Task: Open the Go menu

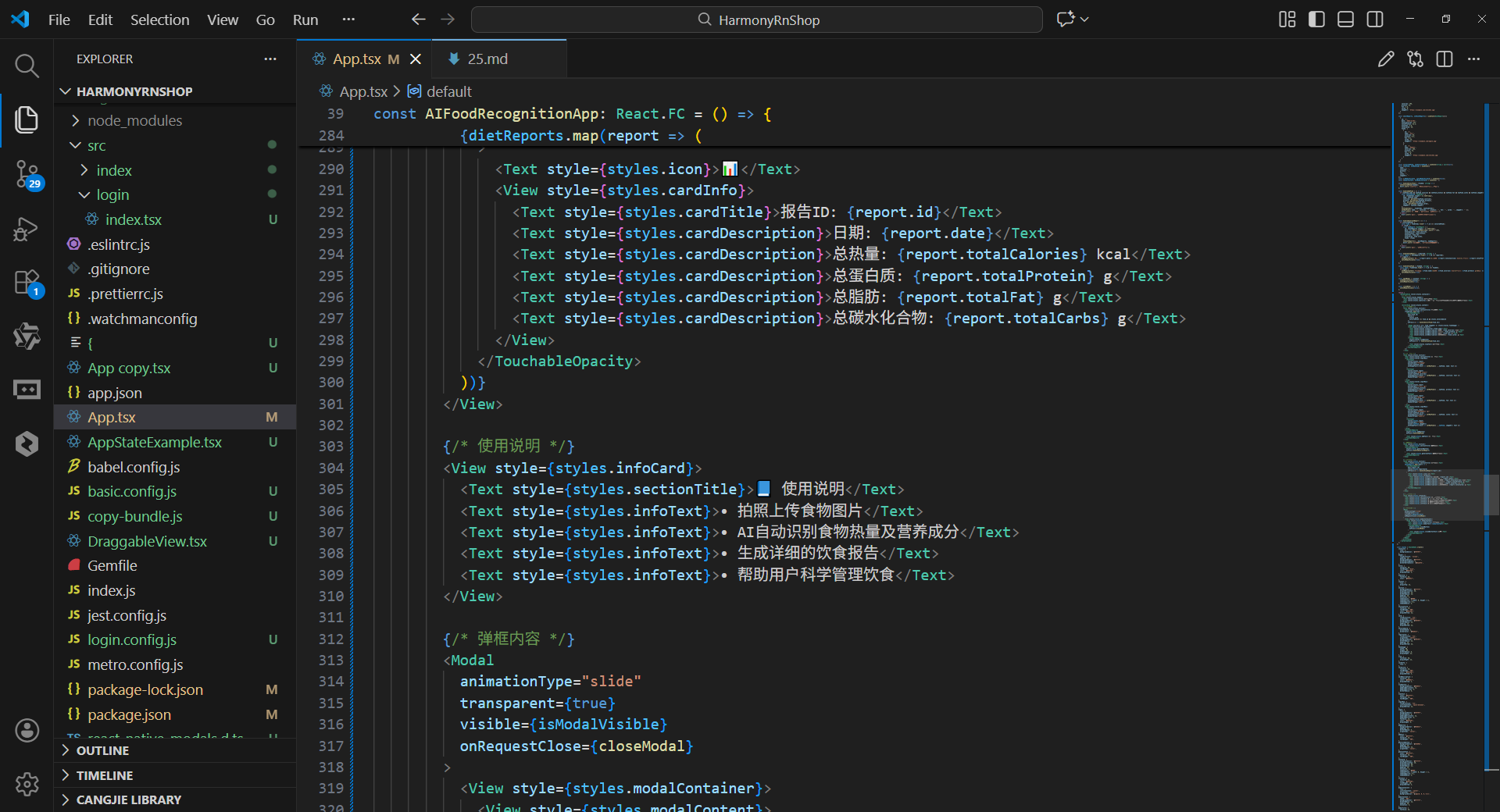Action: click(266, 20)
